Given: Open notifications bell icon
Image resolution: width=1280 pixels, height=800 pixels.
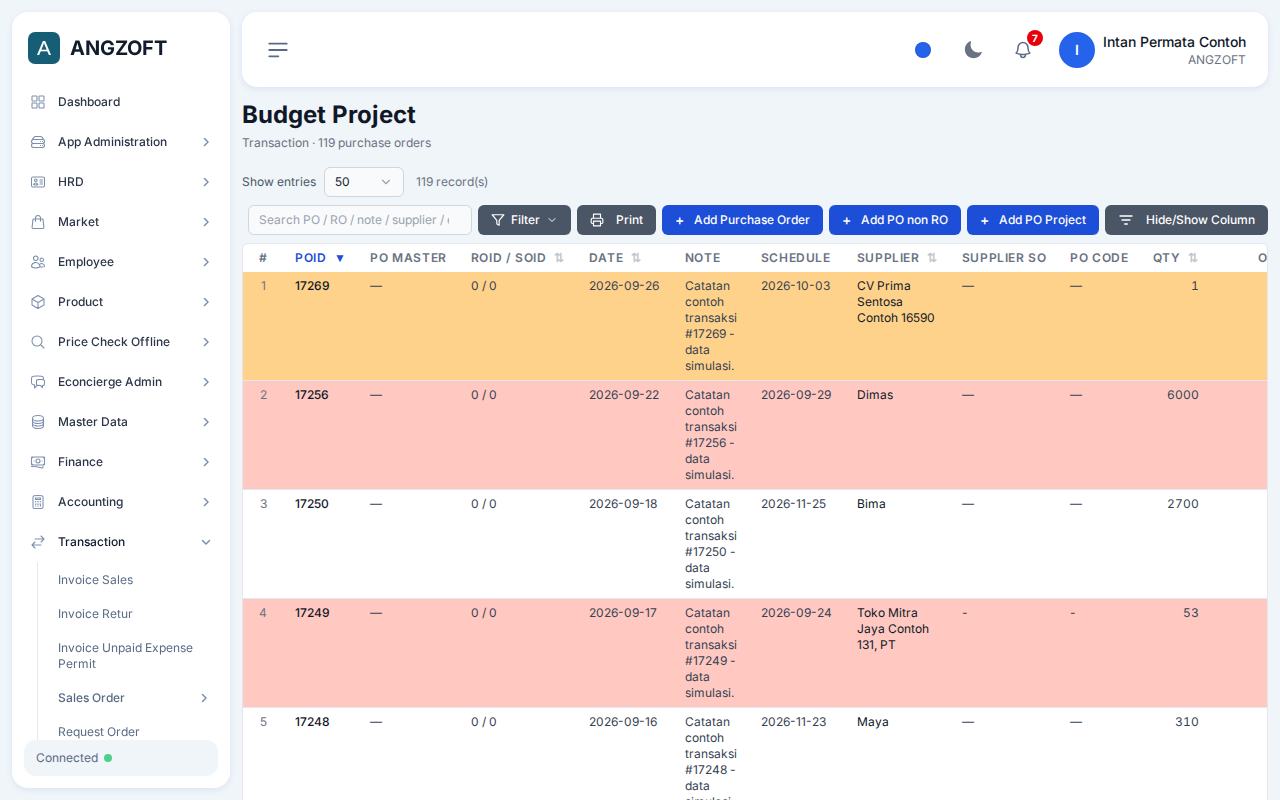Looking at the screenshot, I should pos(1023,50).
